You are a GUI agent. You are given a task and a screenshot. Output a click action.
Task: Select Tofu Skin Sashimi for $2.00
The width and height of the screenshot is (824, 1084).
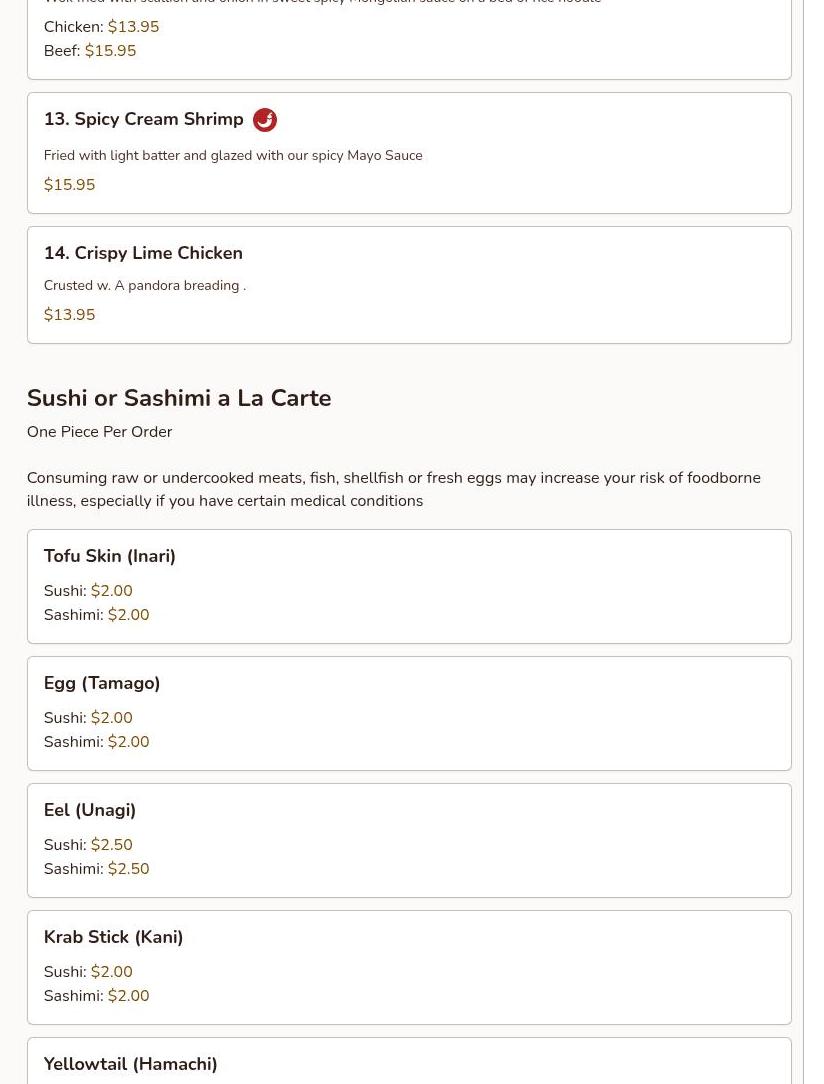[x=96, y=615]
